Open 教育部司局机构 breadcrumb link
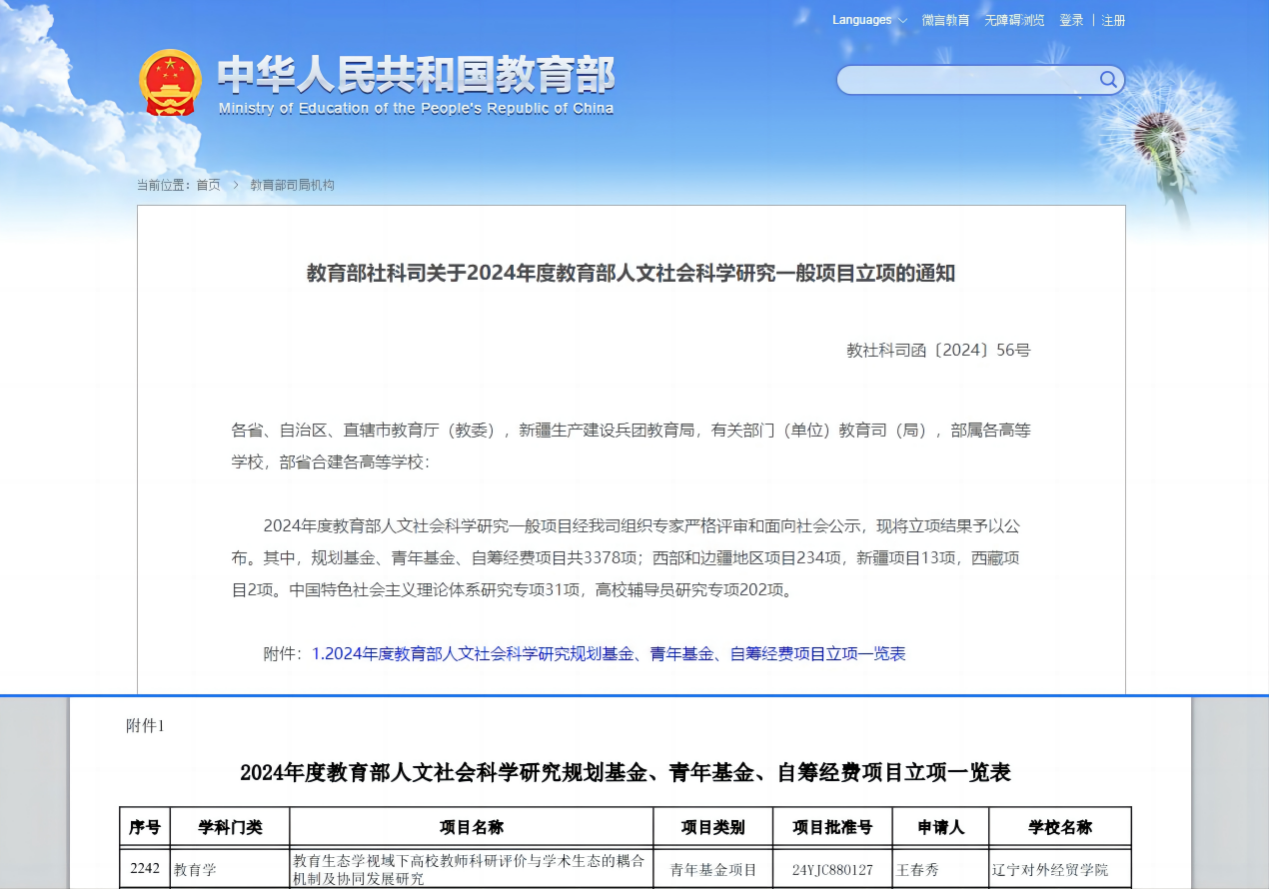Viewport: 1269px width, 889px height. tap(292, 185)
